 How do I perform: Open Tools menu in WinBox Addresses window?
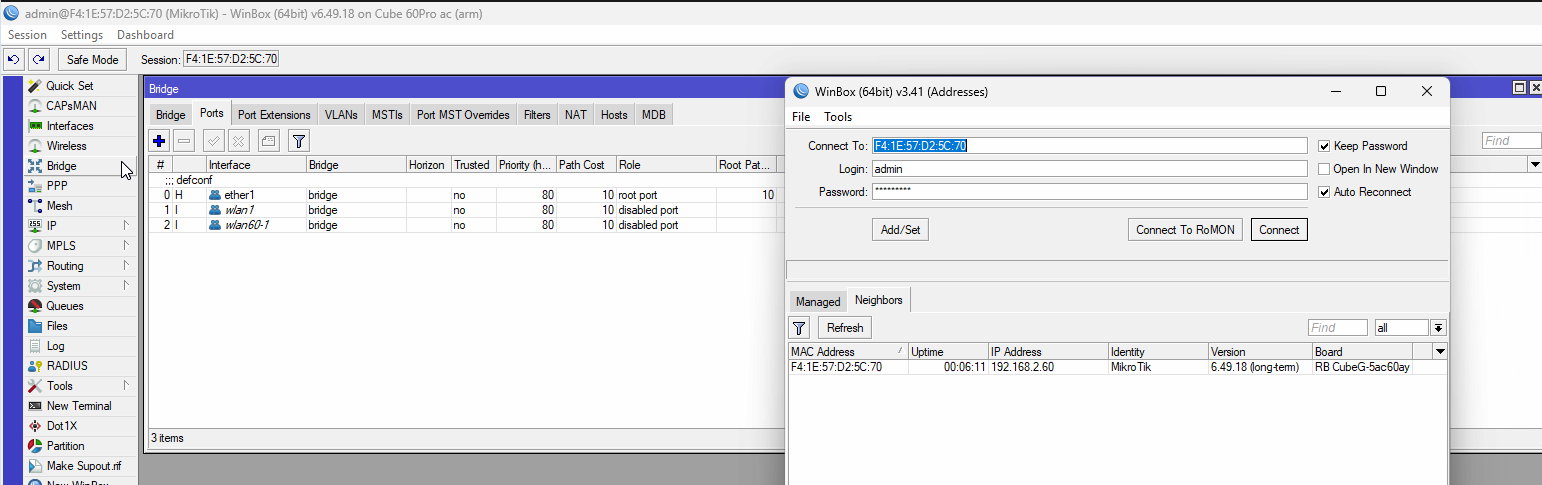(838, 117)
